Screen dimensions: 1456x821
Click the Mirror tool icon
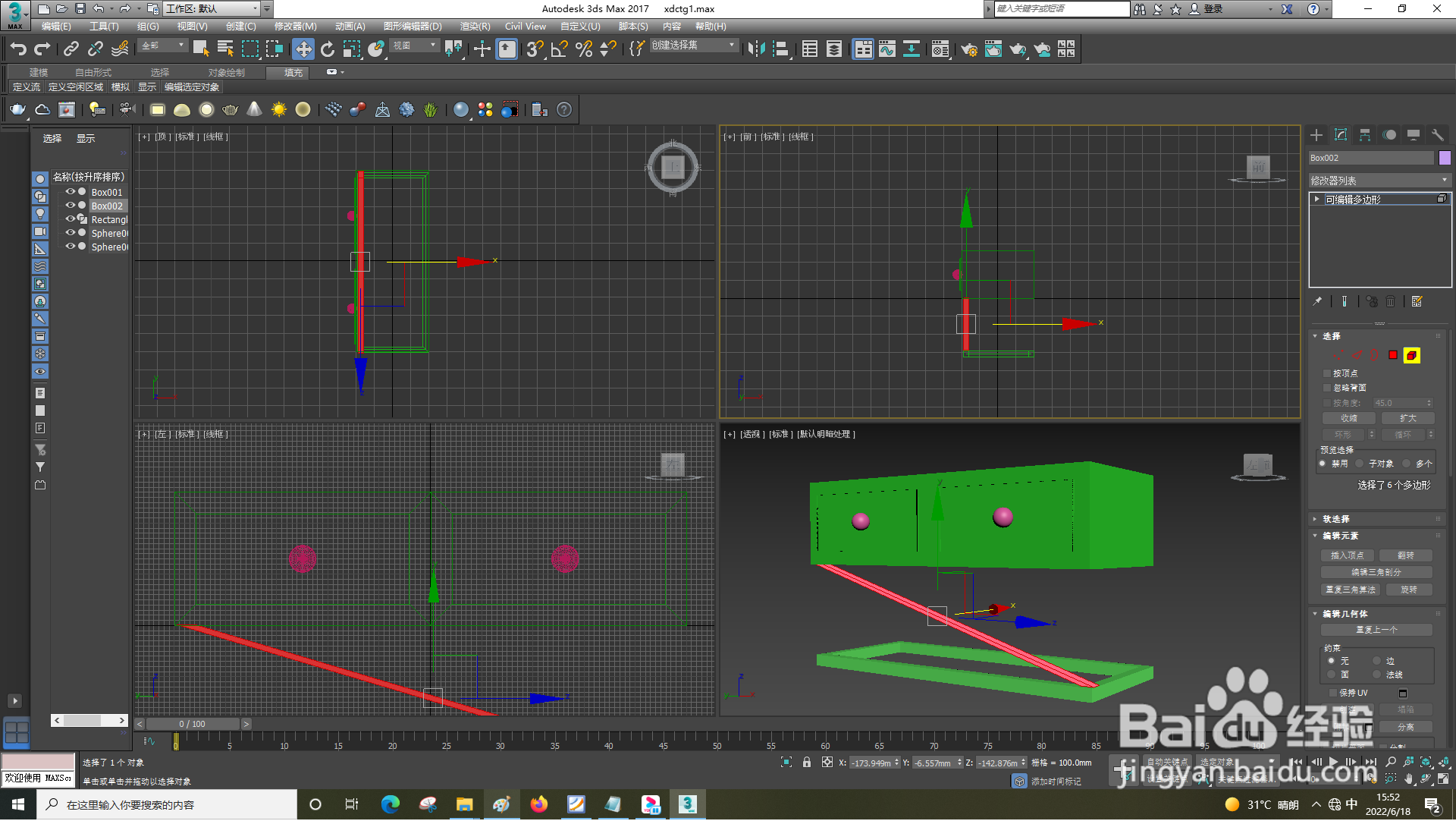point(756,49)
